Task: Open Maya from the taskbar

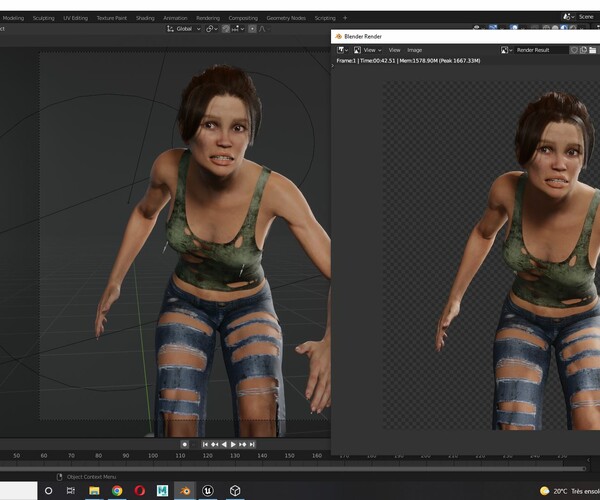Action: pyautogui.click(x=162, y=491)
